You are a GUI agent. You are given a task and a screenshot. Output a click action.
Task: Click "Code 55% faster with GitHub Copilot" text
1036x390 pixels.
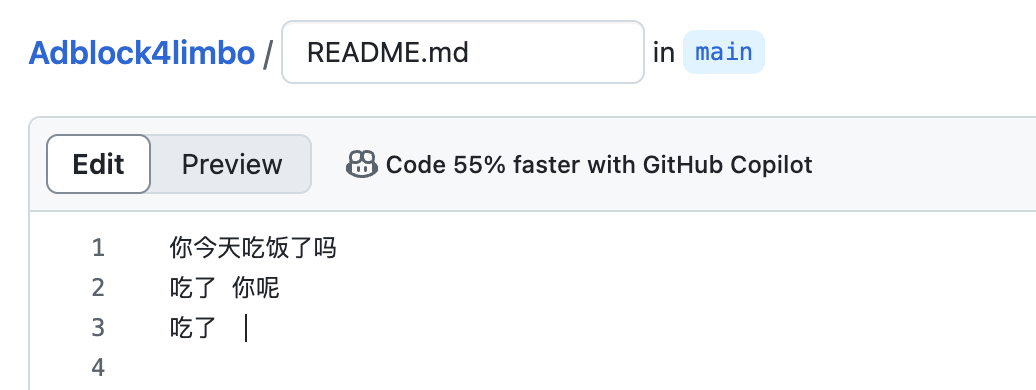pos(599,165)
